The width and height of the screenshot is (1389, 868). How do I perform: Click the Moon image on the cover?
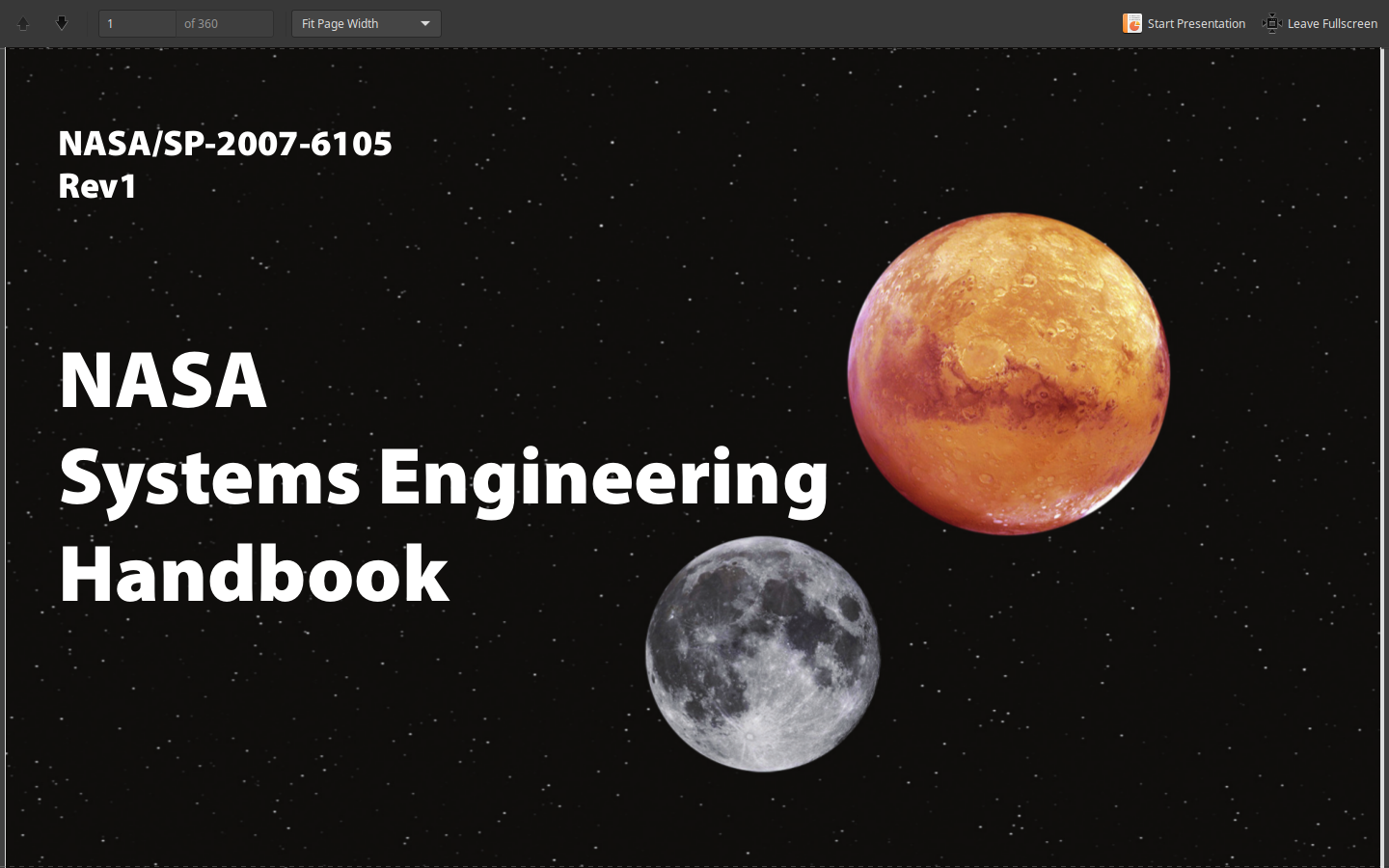(x=763, y=654)
